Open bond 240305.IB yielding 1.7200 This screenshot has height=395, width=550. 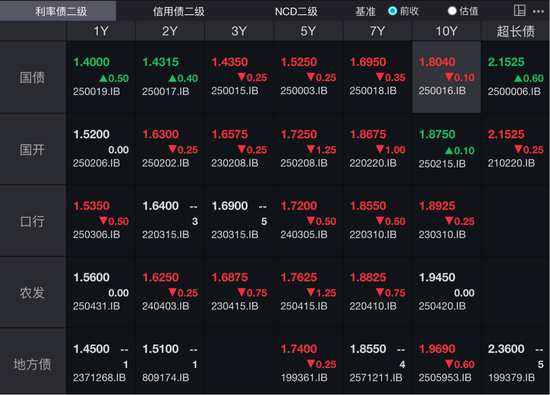(x=308, y=221)
